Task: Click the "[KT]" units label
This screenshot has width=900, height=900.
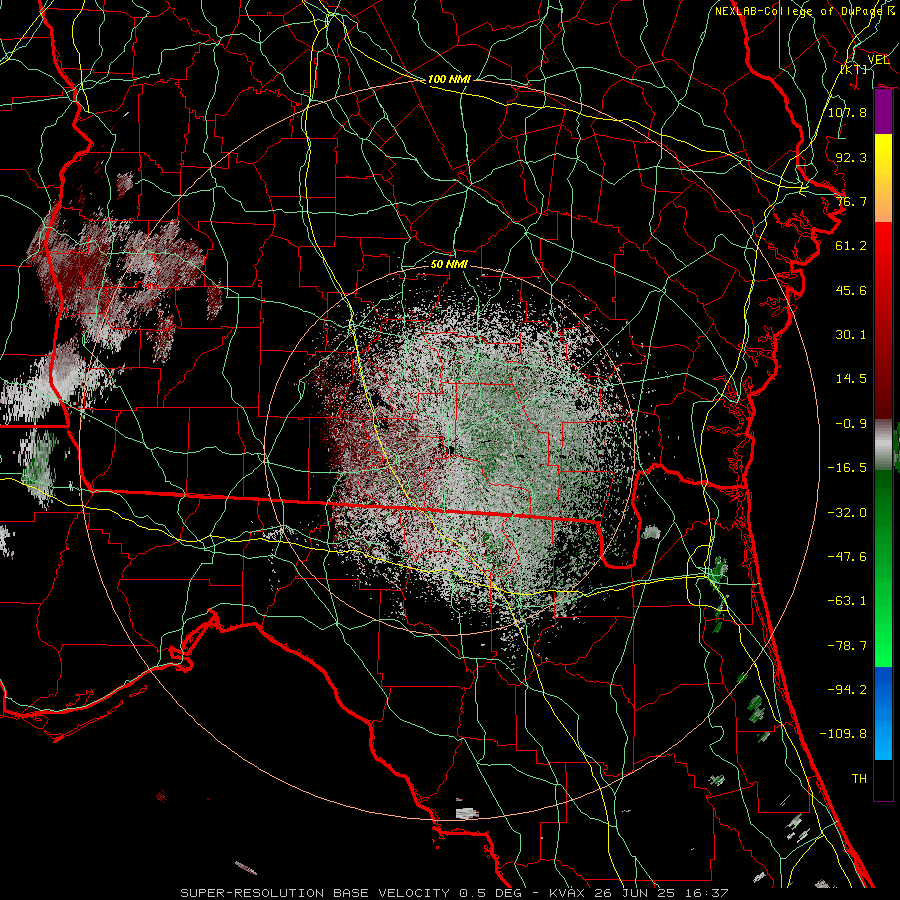Action: click(x=854, y=69)
